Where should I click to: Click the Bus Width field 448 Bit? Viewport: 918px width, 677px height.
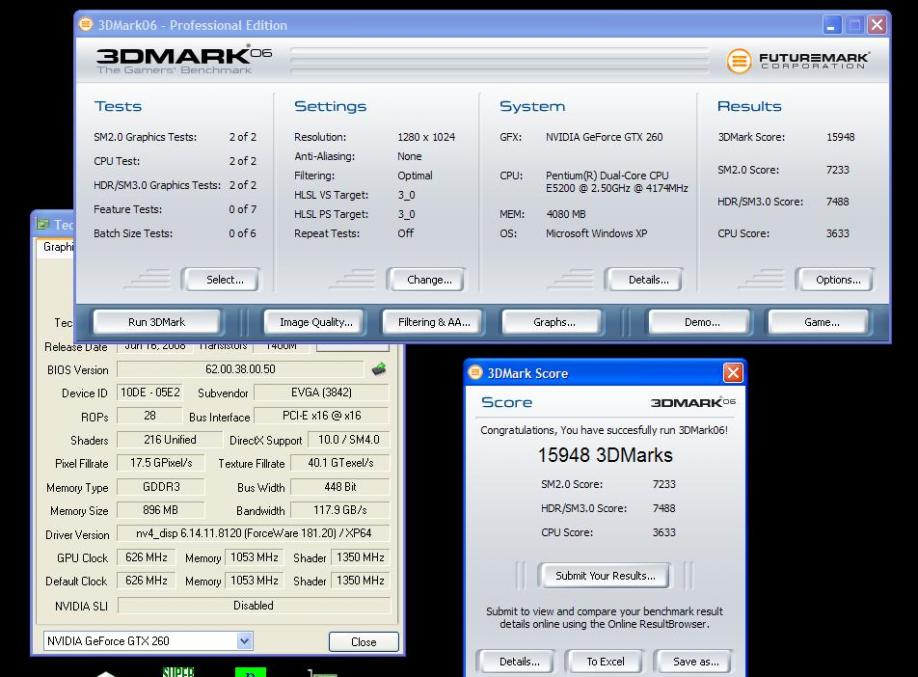(340, 487)
